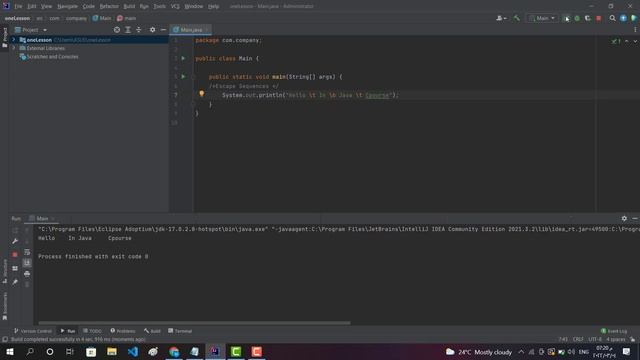The height and width of the screenshot is (360, 640).
Task: Click '4 spaces' indent in status bar
Action: tap(616, 339)
